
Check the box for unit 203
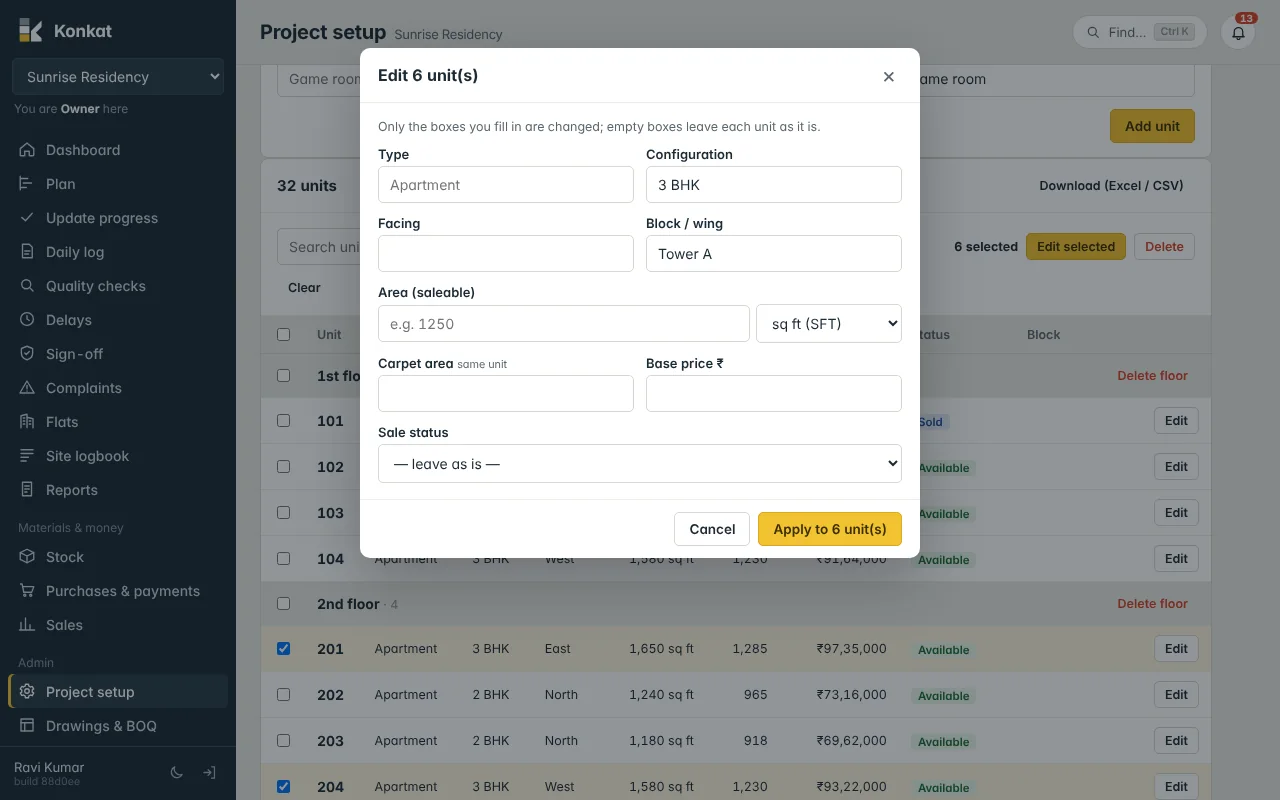click(x=283, y=741)
